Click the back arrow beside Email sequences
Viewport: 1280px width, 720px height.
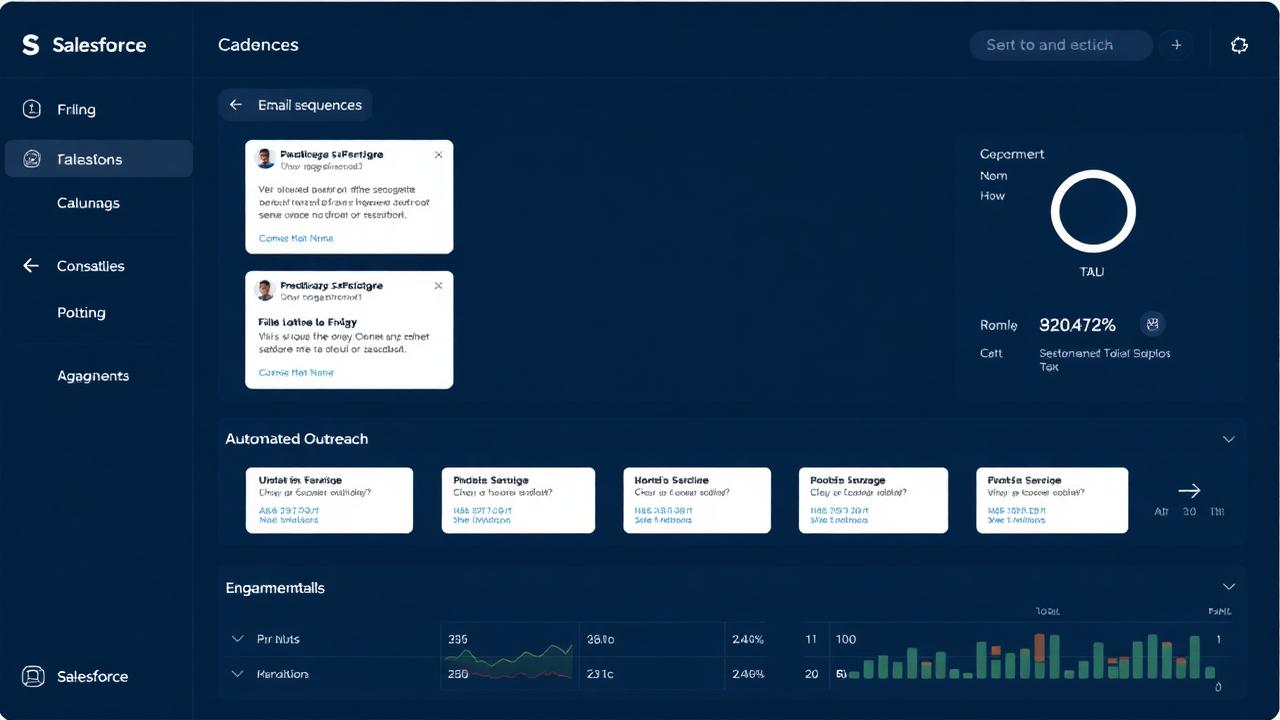point(236,104)
